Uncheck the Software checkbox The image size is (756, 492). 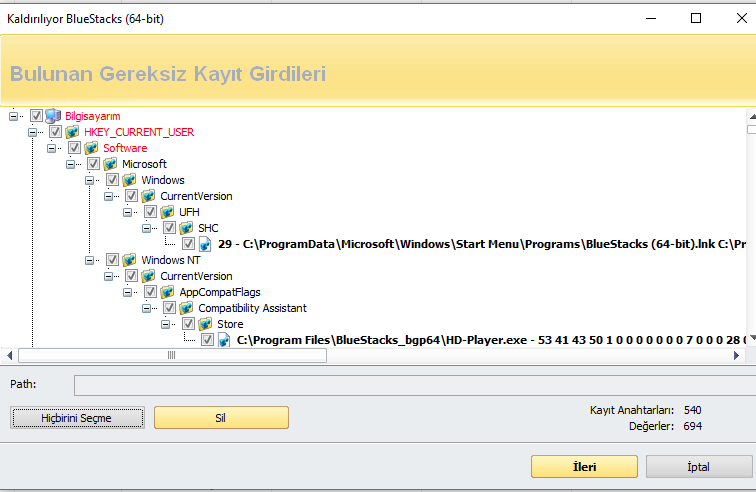click(74, 148)
